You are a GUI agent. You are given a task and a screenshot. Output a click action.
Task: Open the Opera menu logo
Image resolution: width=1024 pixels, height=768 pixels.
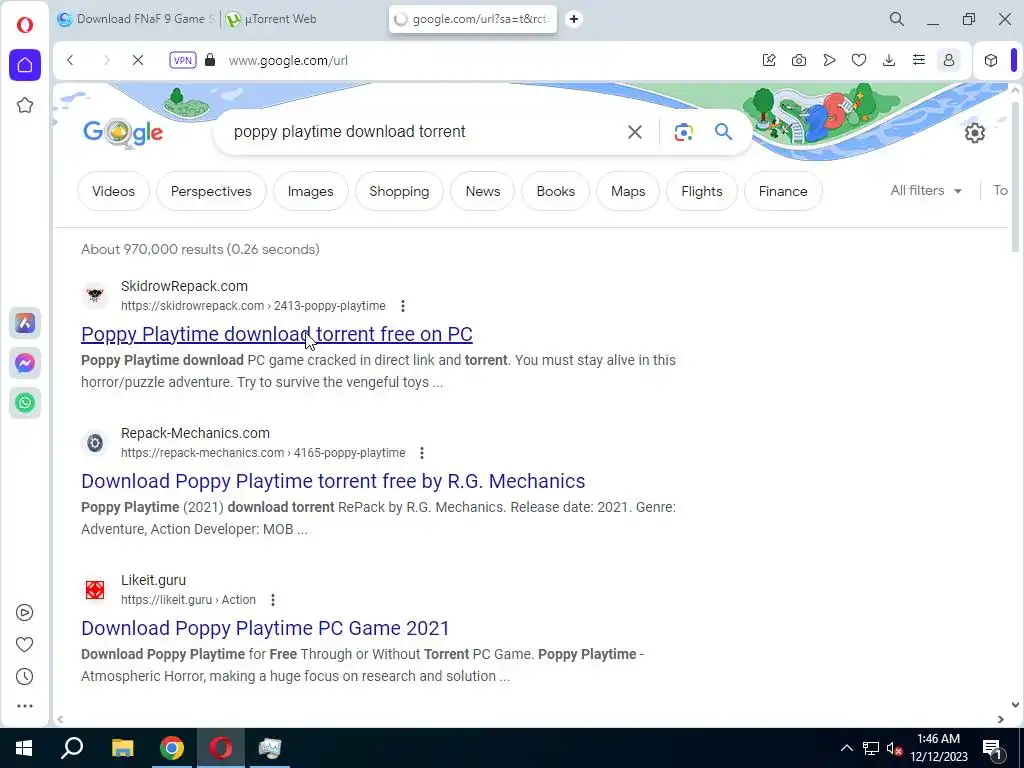tap(25, 25)
